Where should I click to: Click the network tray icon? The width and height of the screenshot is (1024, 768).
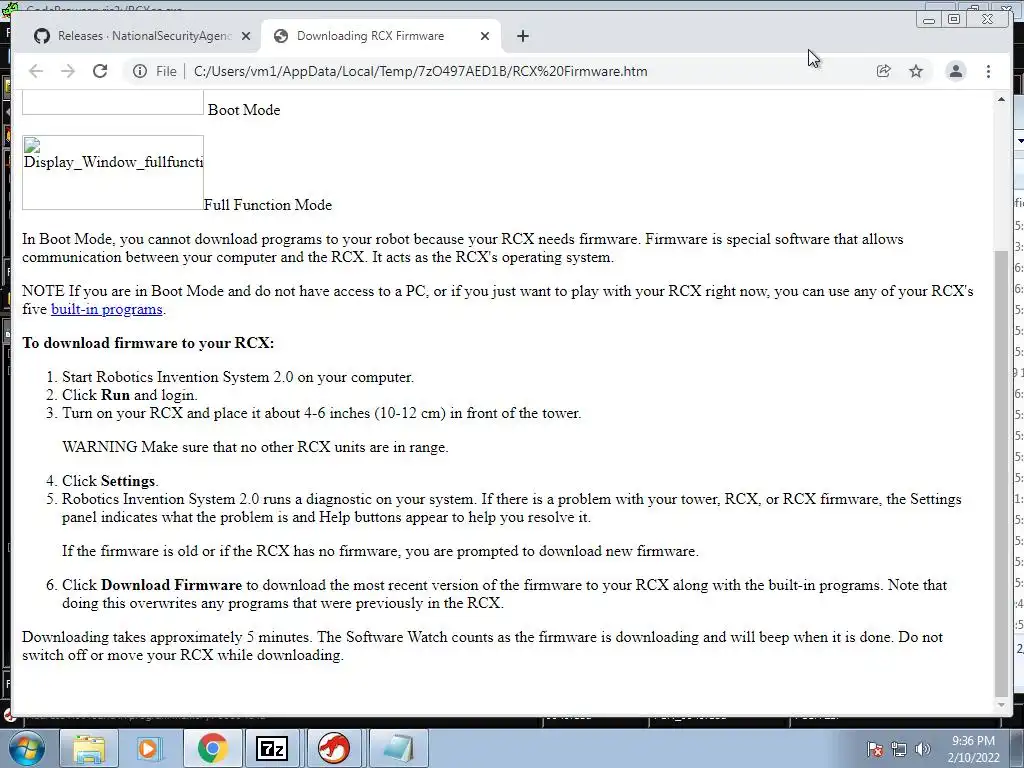pos(899,749)
